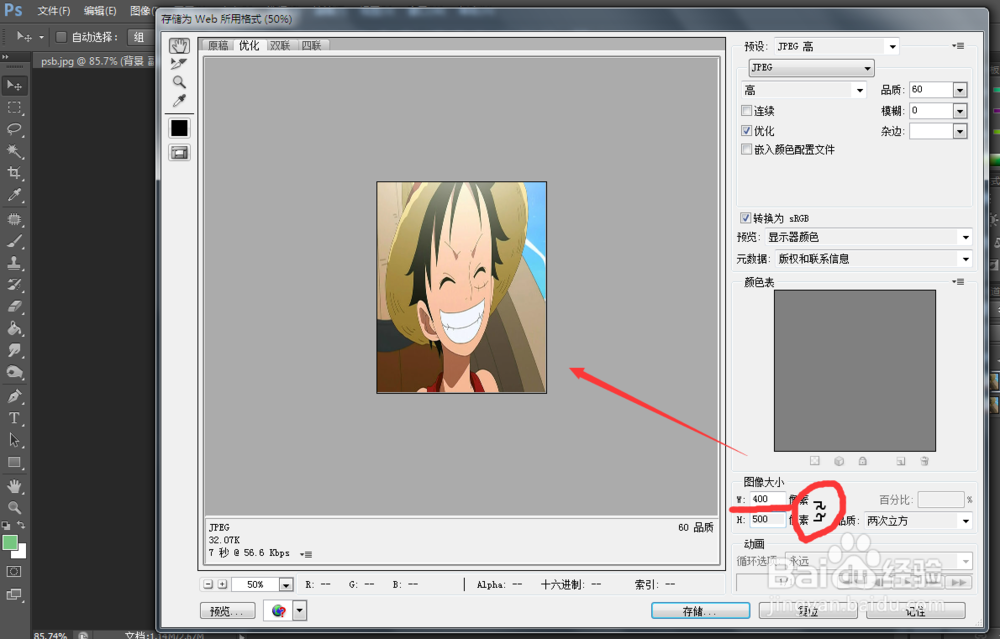Click zoom in plus button
The image size is (1000, 639).
(222, 584)
